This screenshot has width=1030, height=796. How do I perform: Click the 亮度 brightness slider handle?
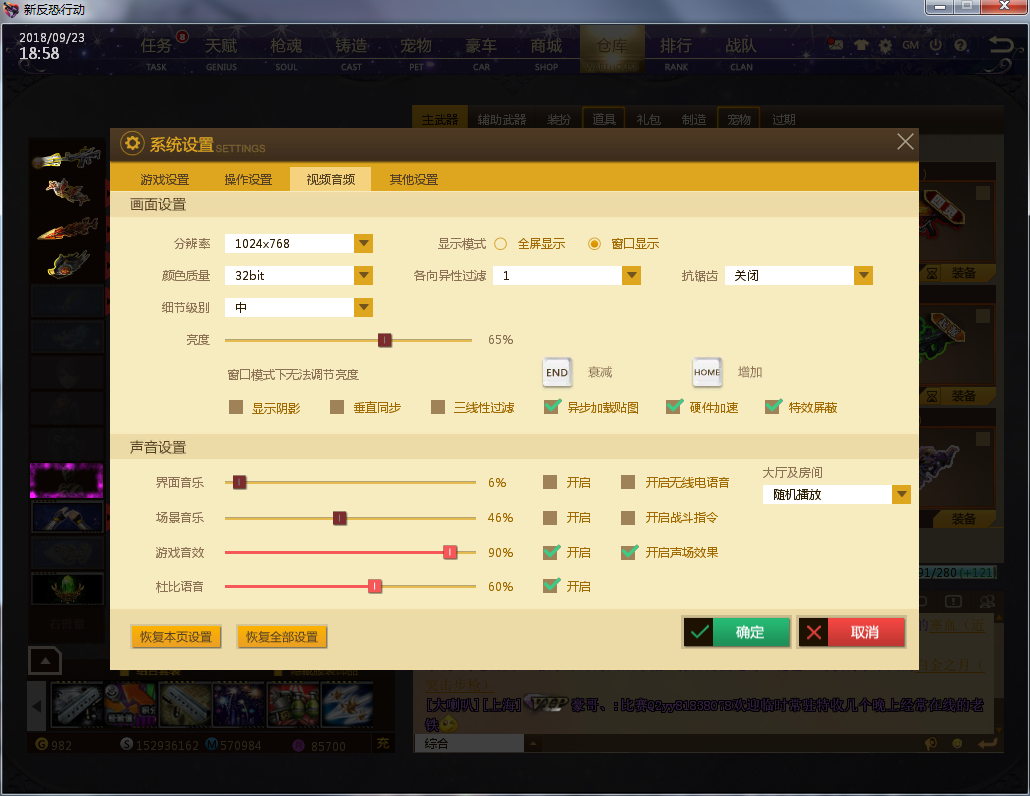385,340
